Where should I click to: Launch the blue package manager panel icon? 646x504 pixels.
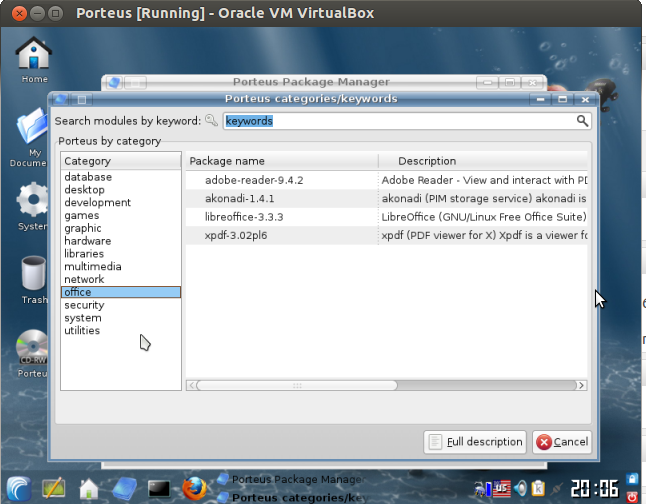point(124,489)
